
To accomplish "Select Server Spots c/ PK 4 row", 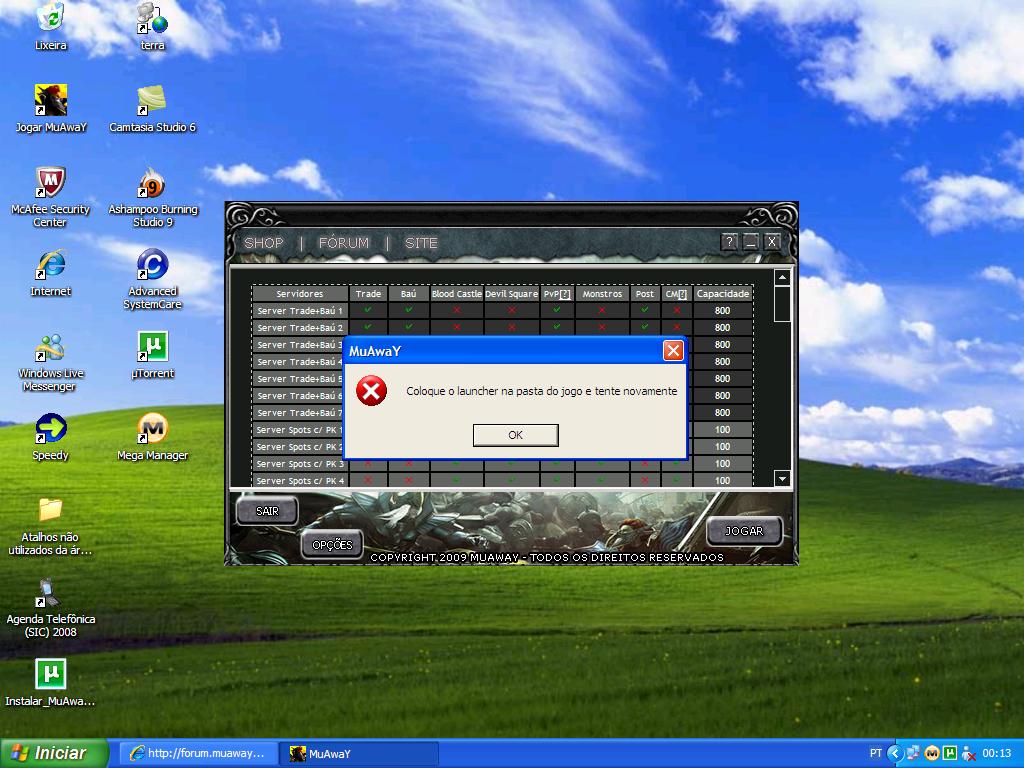I will (503, 480).
